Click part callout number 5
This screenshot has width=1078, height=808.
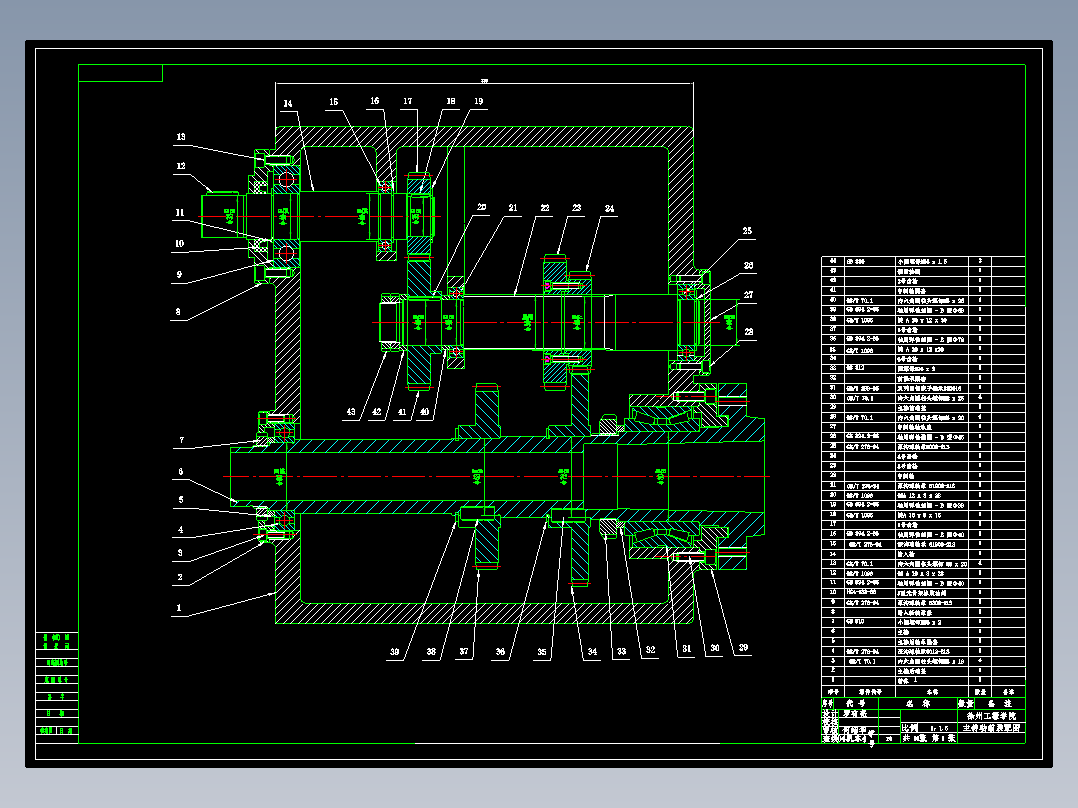pyautogui.click(x=181, y=500)
